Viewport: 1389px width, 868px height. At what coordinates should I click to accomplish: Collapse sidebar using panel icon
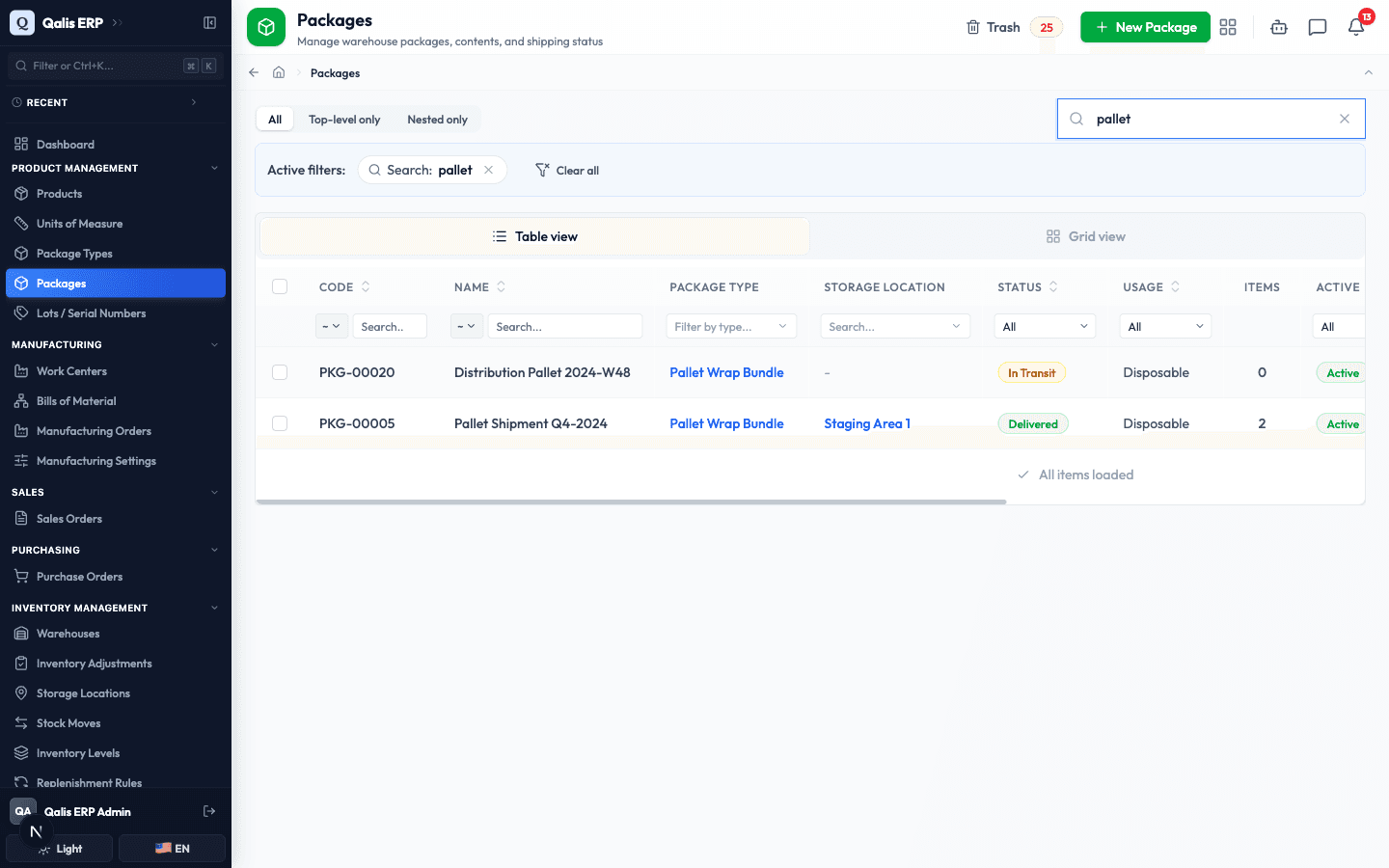pyautogui.click(x=209, y=22)
